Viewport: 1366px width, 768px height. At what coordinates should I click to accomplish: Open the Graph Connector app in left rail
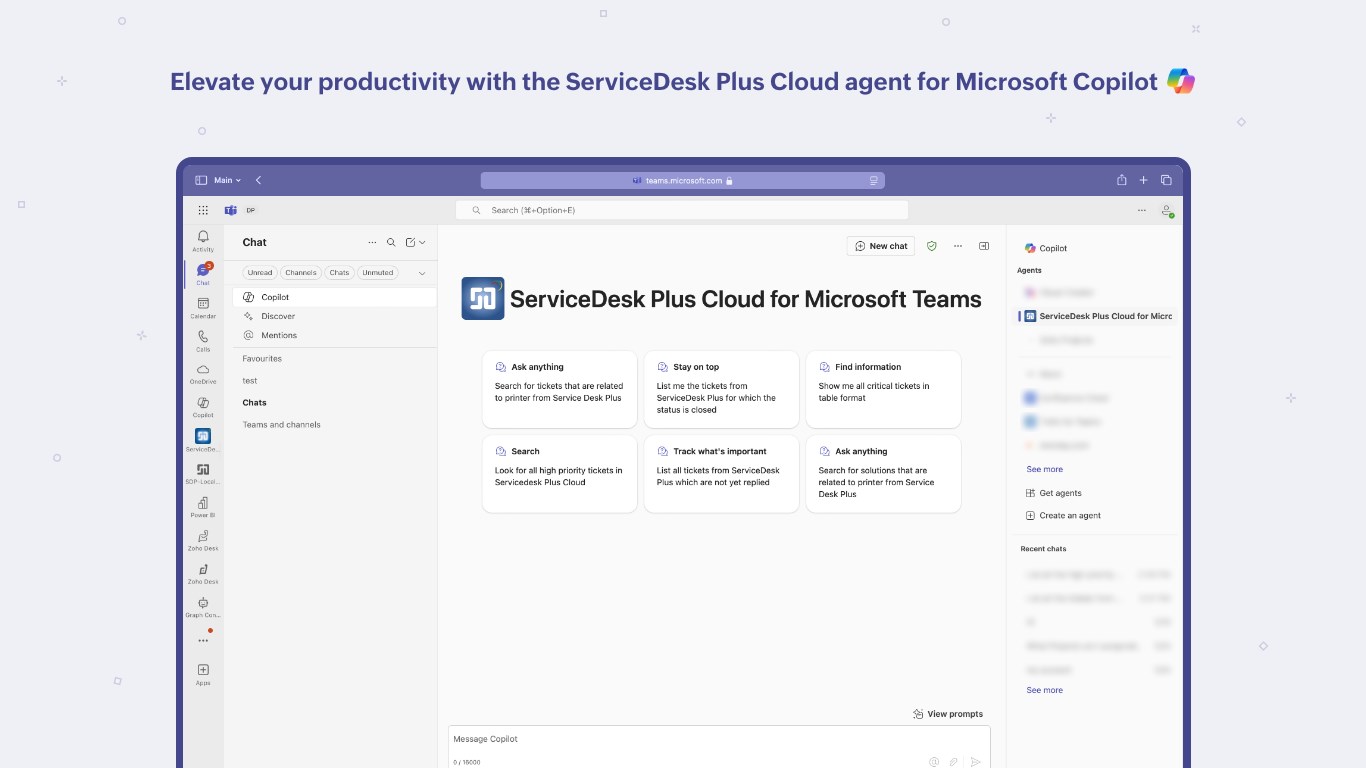pyautogui.click(x=203, y=606)
